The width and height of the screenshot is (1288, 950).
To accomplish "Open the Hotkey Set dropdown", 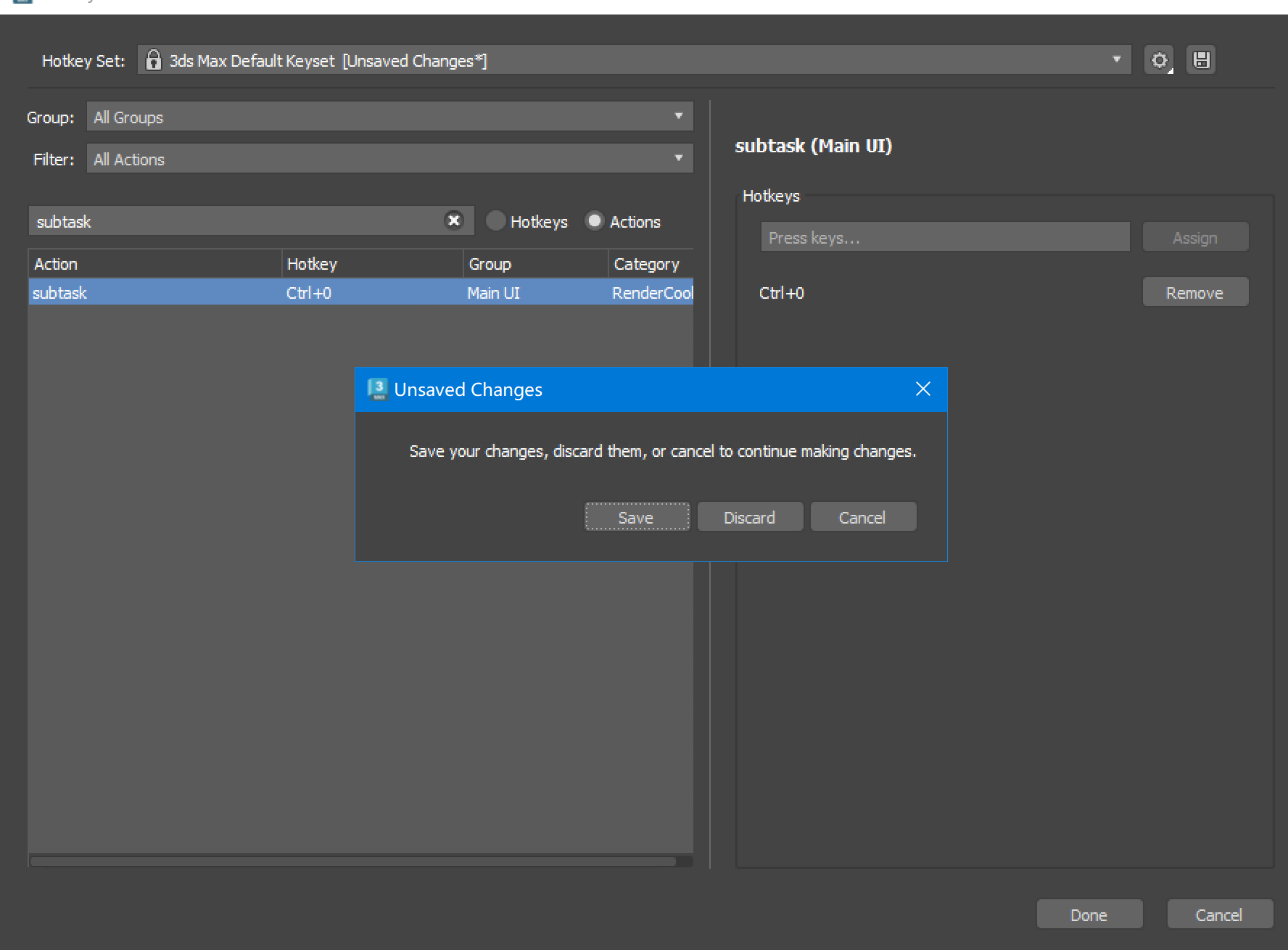I will click(x=1116, y=60).
